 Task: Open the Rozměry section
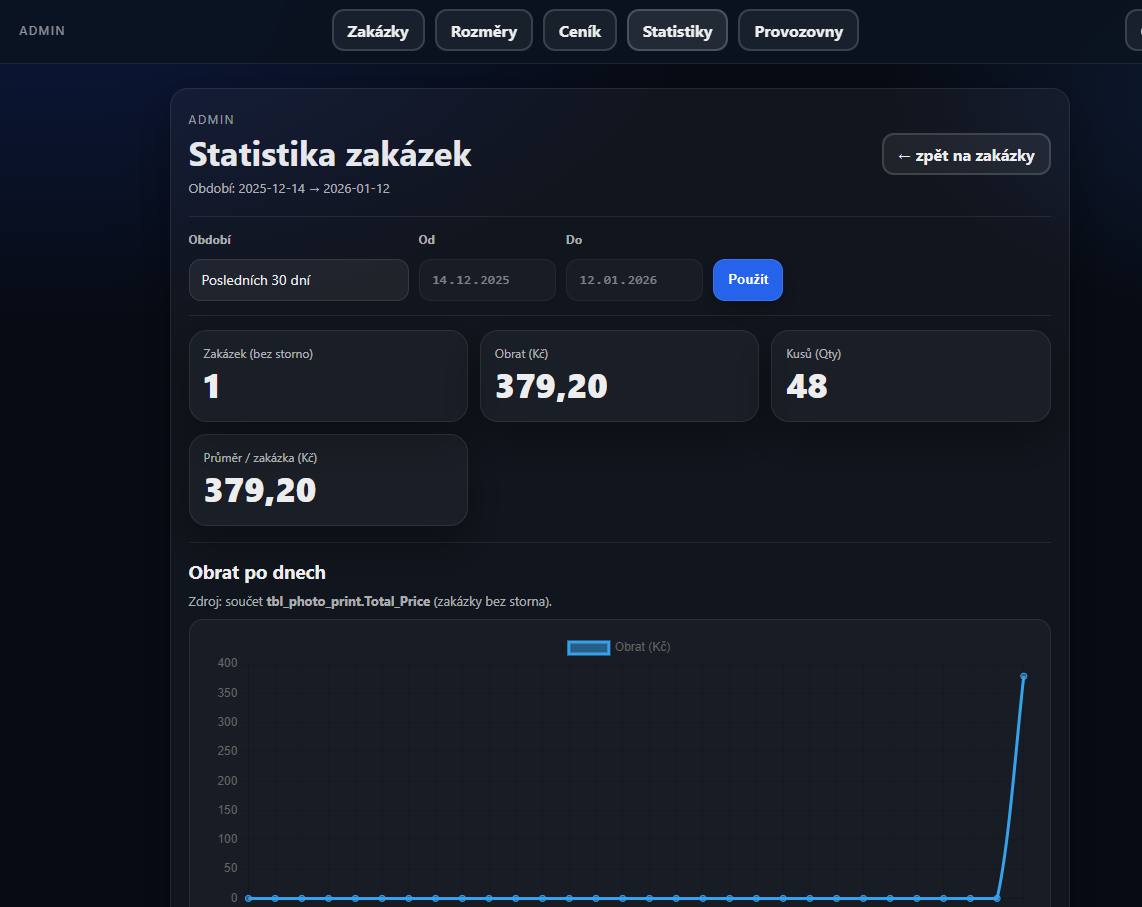coord(483,30)
